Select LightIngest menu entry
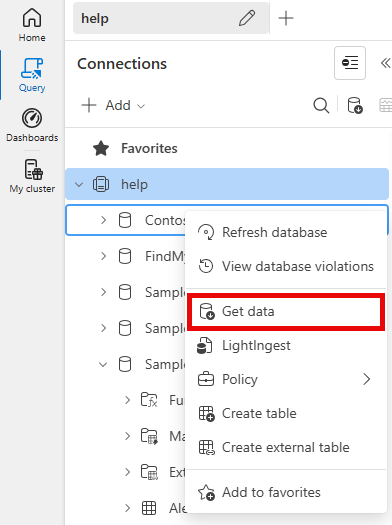This screenshot has height=525, width=392. pyautogui.click(x=286, y=346)
